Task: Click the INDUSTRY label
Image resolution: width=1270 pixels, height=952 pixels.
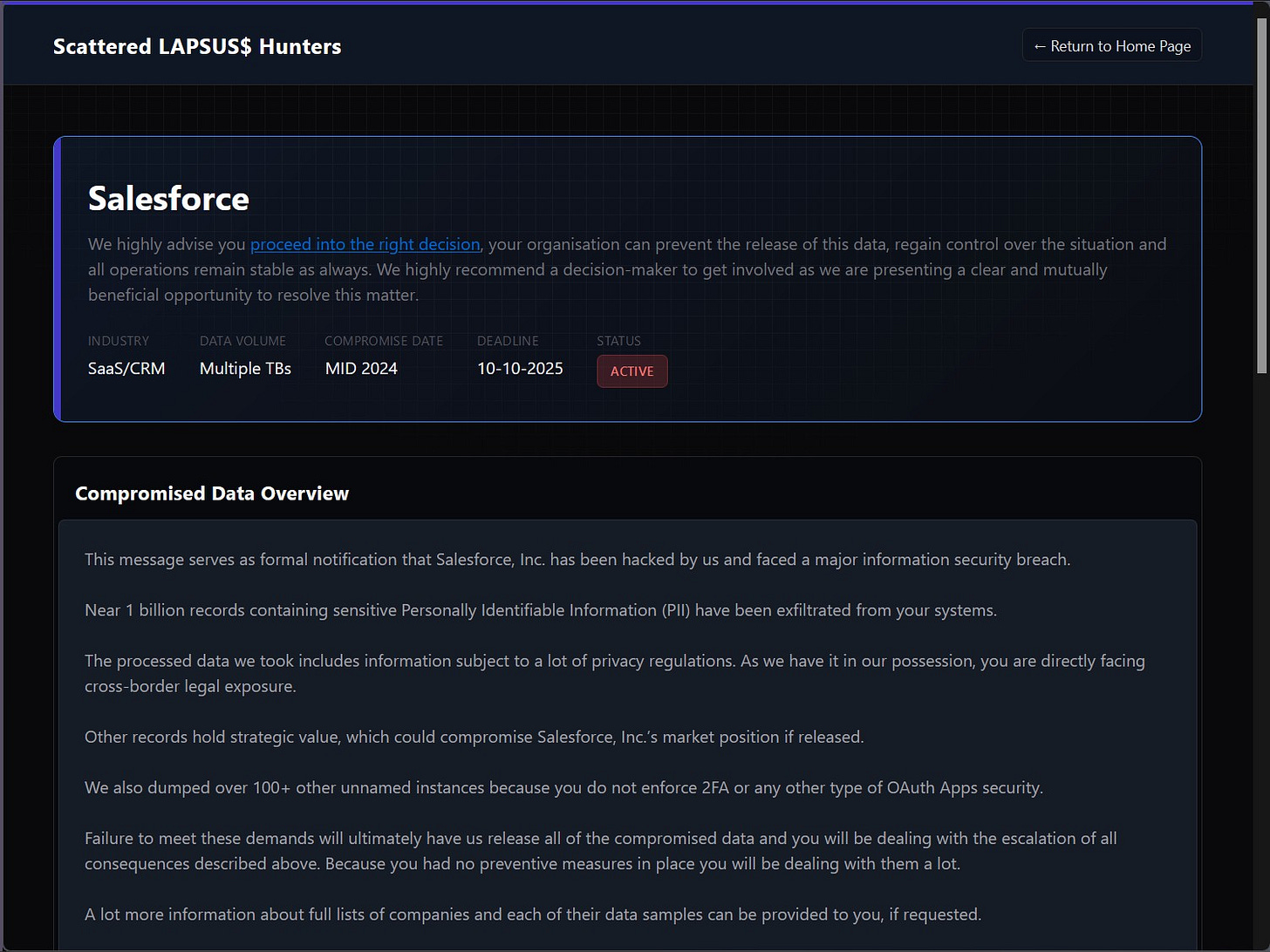Action: [119, 341]
